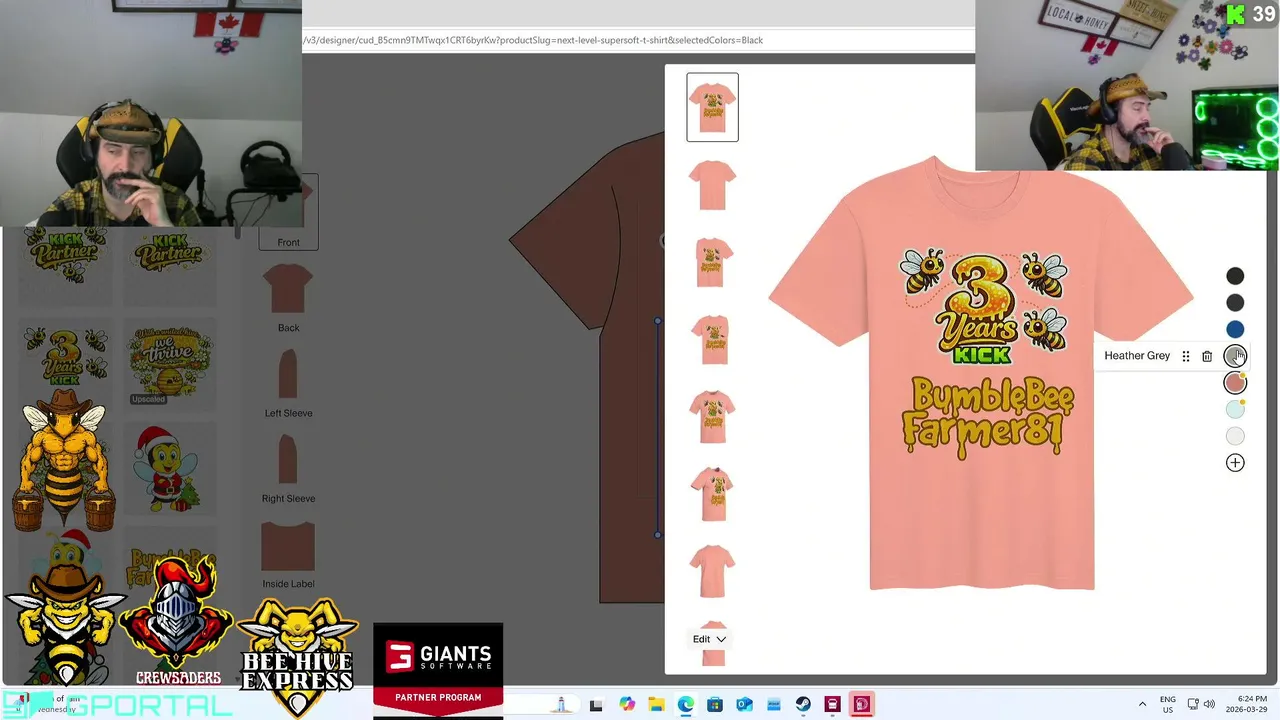This screenshot has width=1280, height=720.
Task: Select the second mockup thumbnail, blank shirt
Action: point(712,185)
